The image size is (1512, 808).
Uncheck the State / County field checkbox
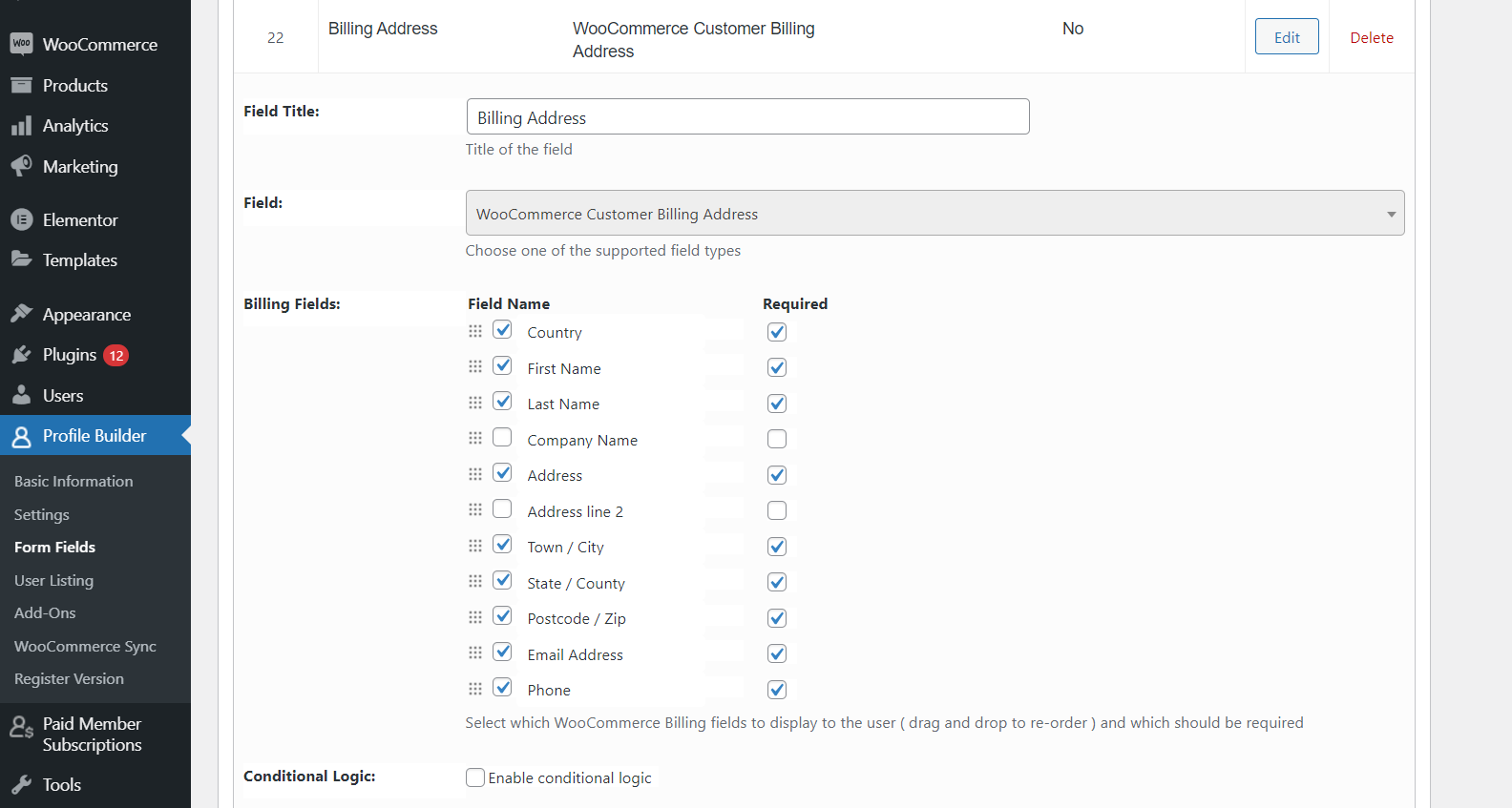(502, 580)
